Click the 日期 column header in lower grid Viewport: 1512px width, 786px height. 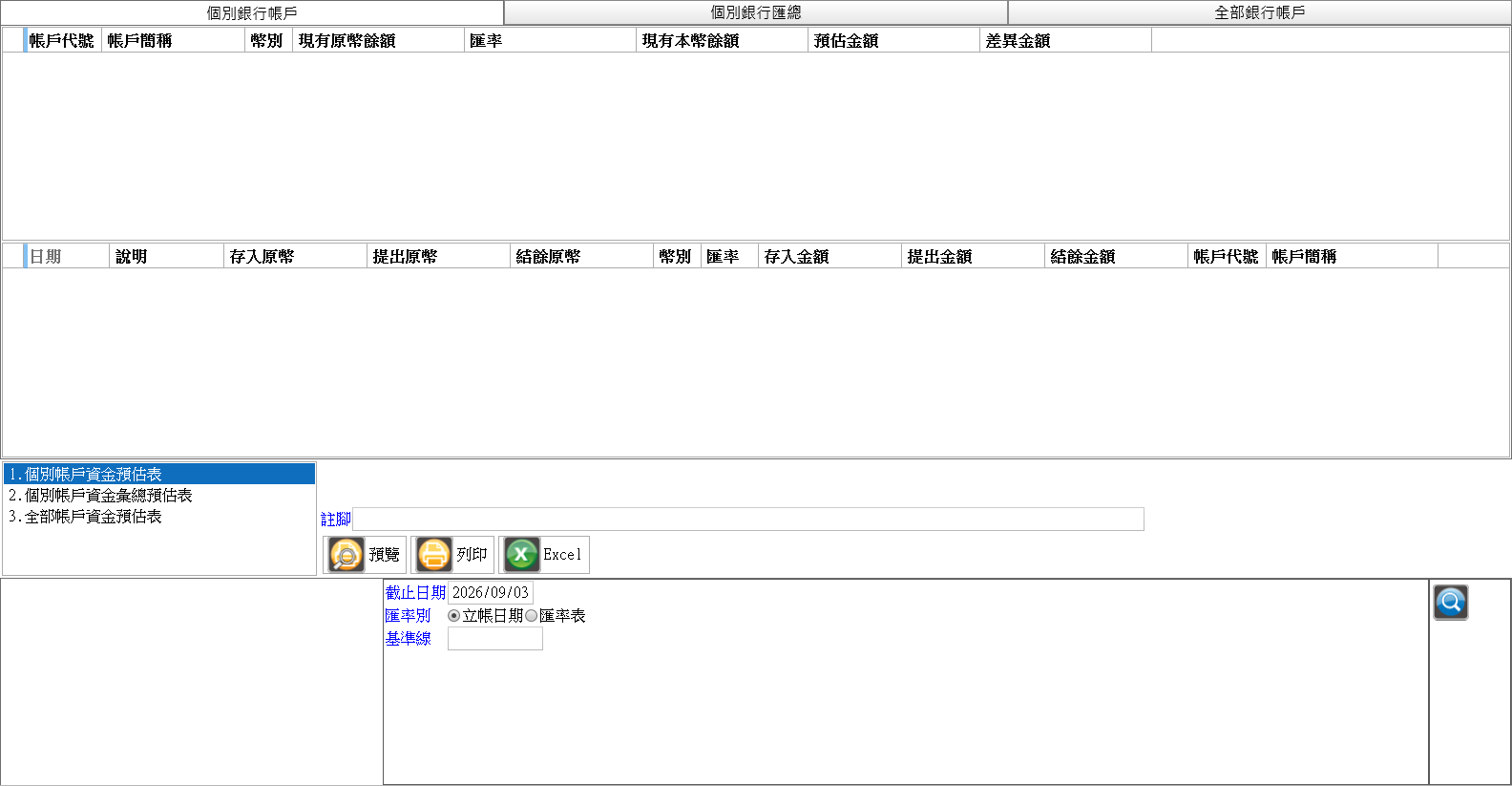coord(67,256)
